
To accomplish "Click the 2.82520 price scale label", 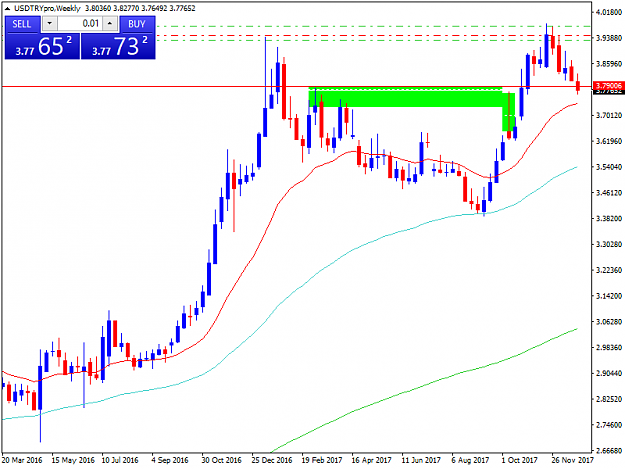I will pos(609,399).
